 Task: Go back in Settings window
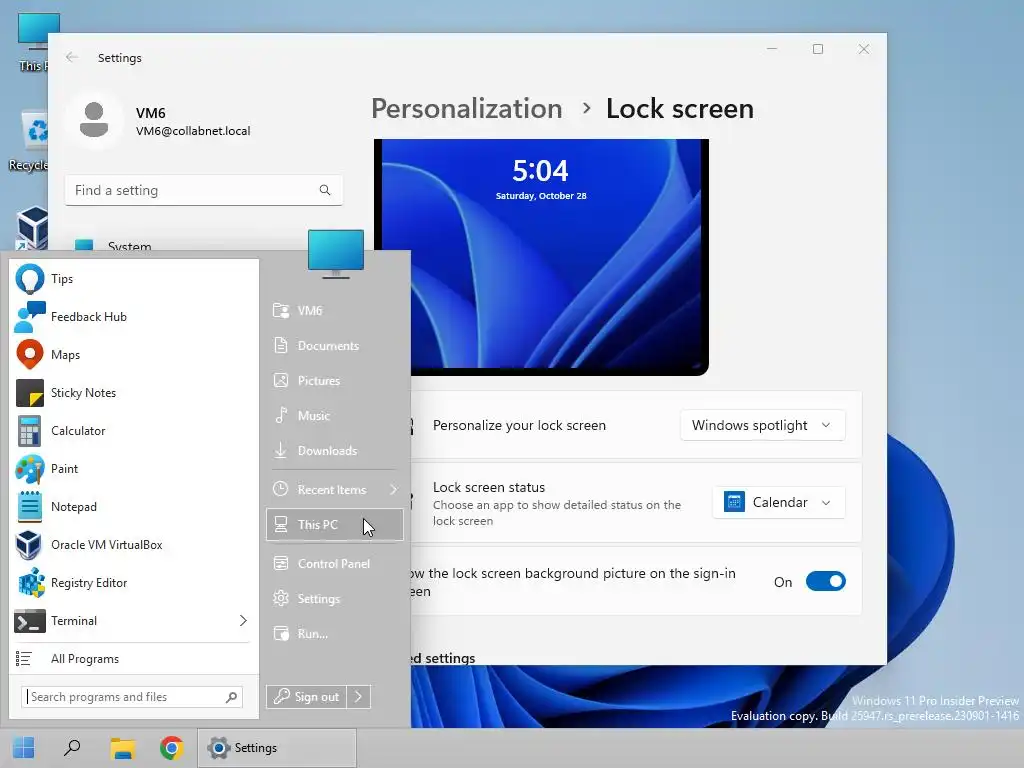point(72,57)
